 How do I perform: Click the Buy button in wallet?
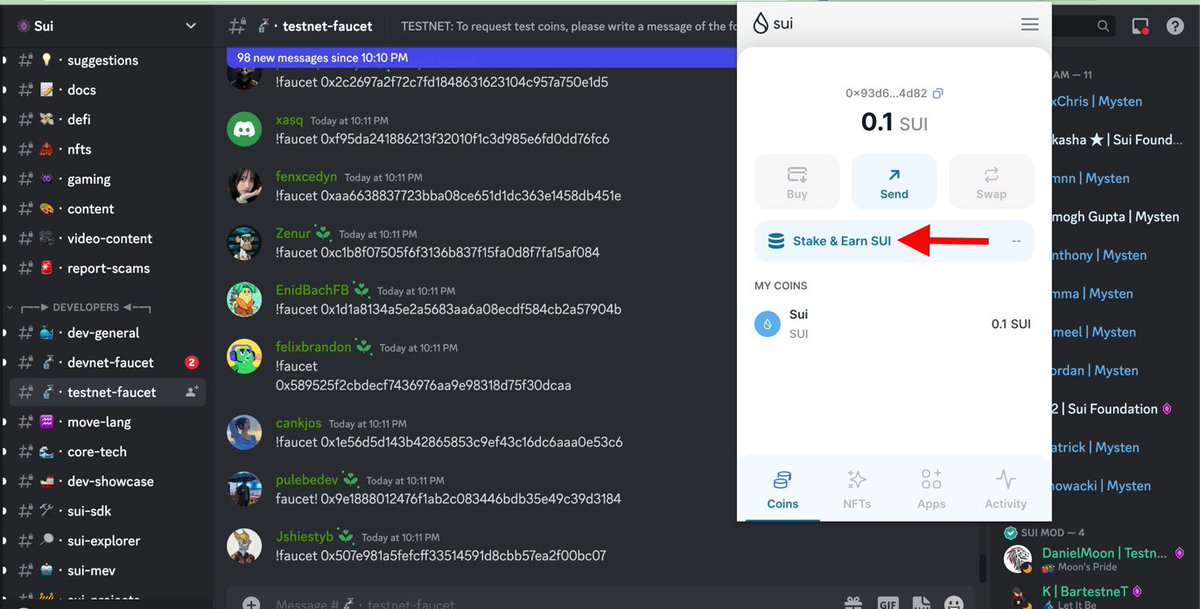point(797,182)
